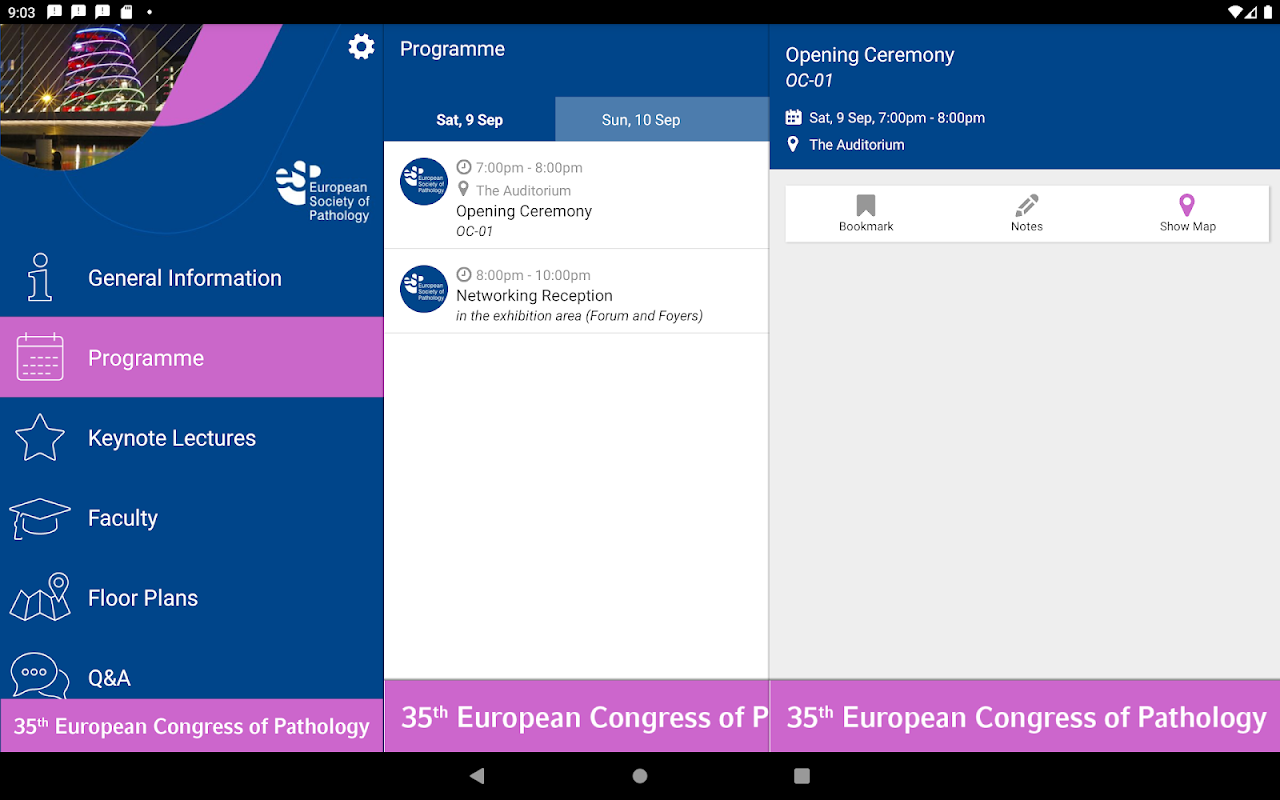This screenshot has height=800, width=1280.
Task: Click 'OC-01' code in details header
Action: (809, 81)
